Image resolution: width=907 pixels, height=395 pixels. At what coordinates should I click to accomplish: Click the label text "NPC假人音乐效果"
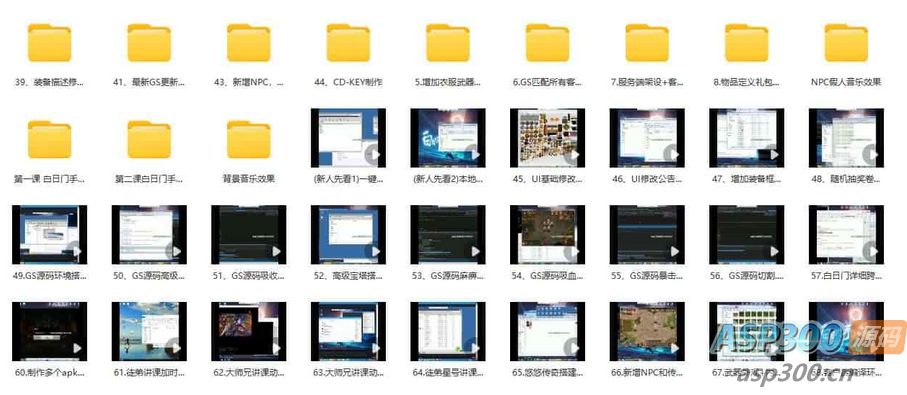click(x=846, y=82)
